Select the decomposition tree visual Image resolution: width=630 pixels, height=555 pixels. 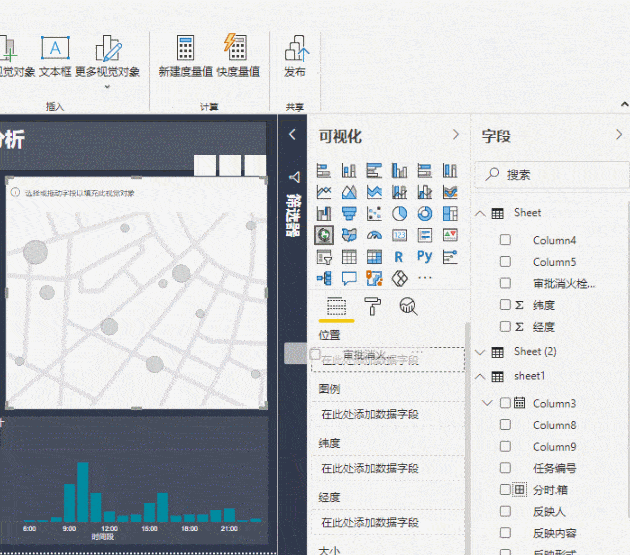coord(324,278)
